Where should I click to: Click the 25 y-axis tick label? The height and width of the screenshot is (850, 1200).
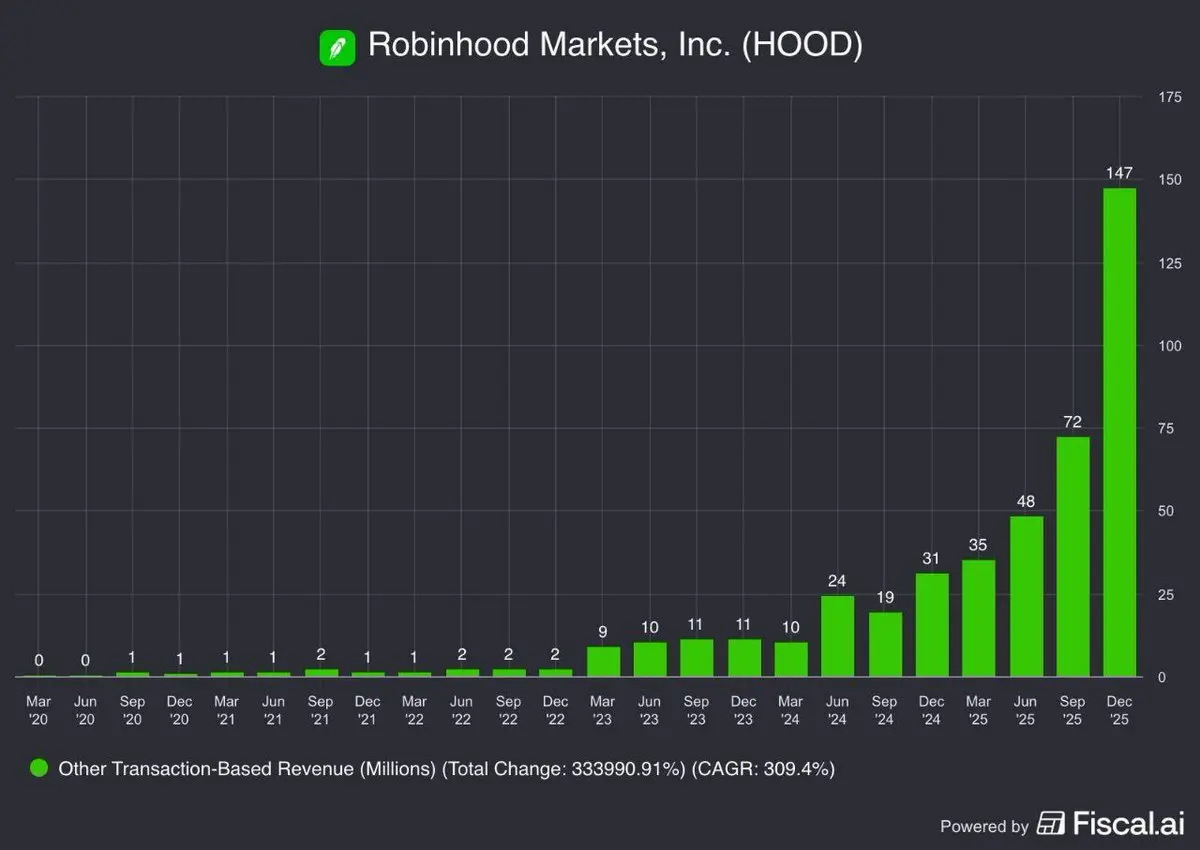(1167, 594)
